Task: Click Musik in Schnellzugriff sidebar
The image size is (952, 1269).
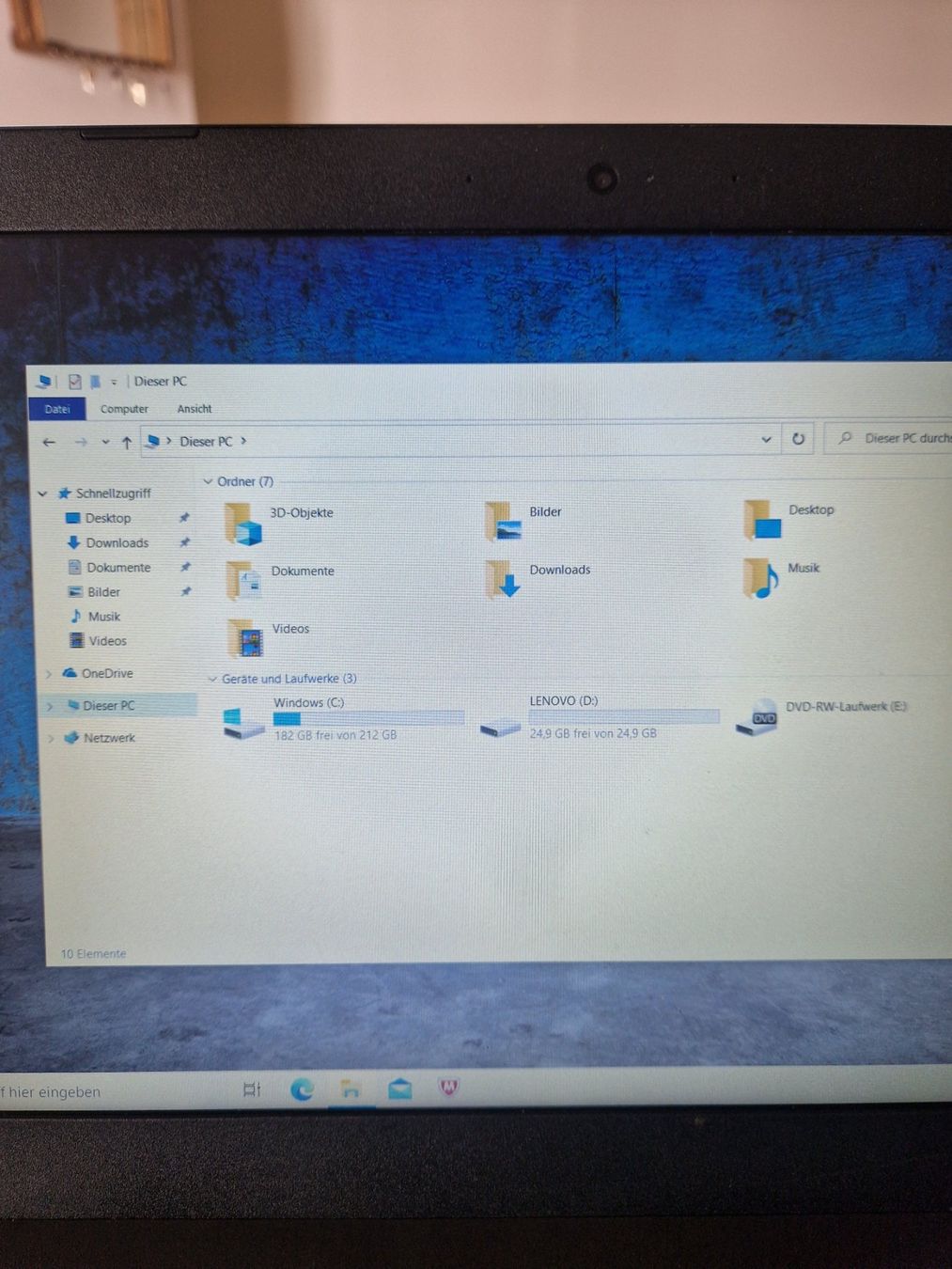Action: click(103, 616)
